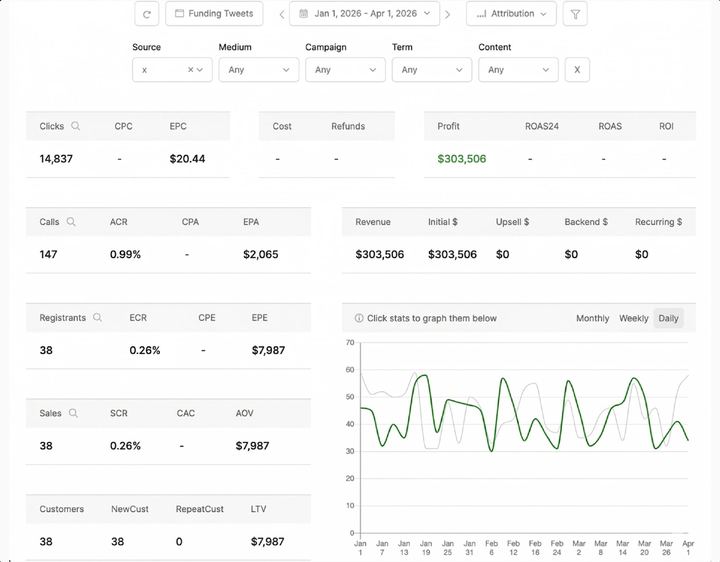
Task: Graph the Calls stat header
Action: pos(49,222)
